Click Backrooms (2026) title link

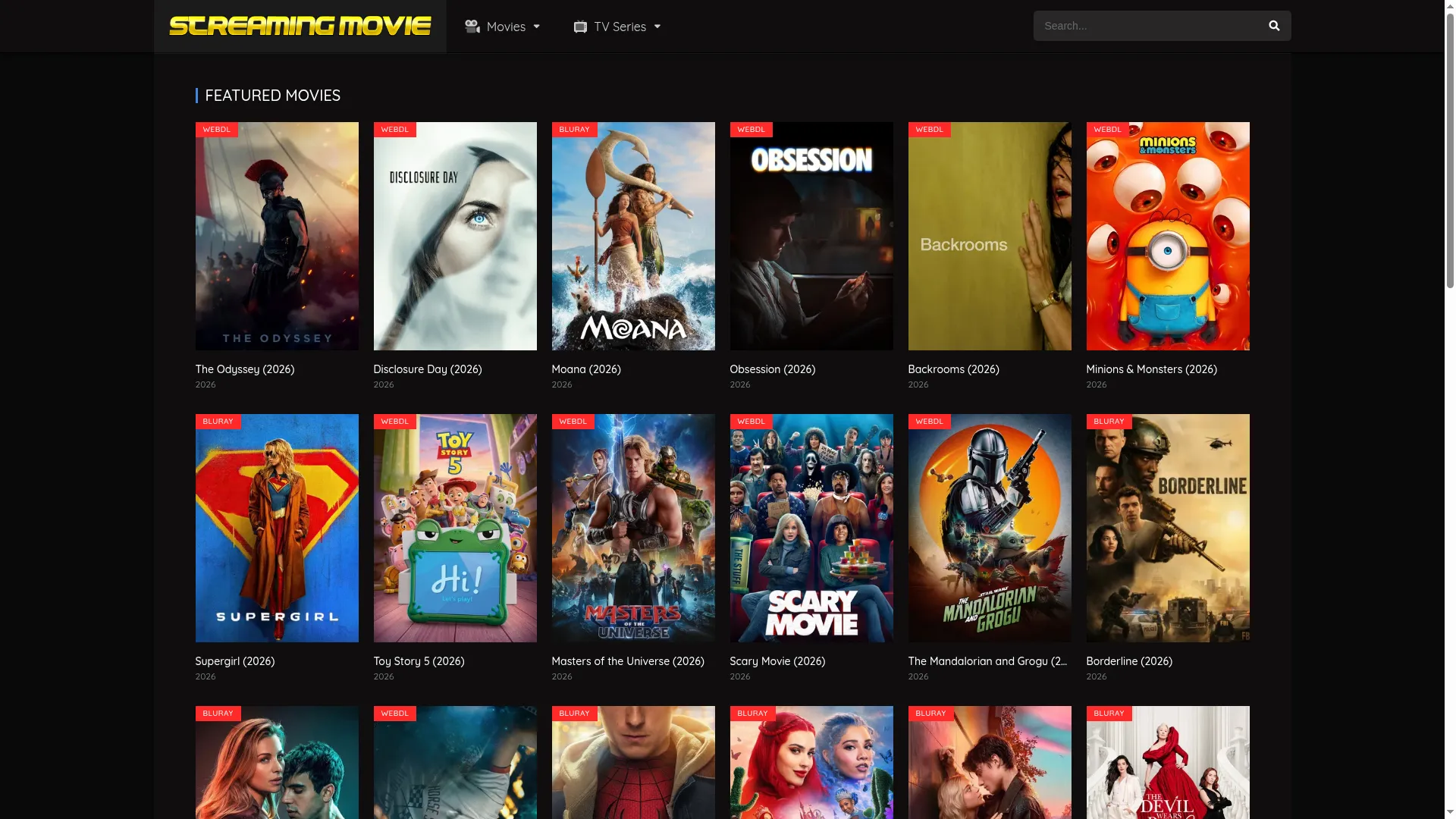[x=954, y=369]
